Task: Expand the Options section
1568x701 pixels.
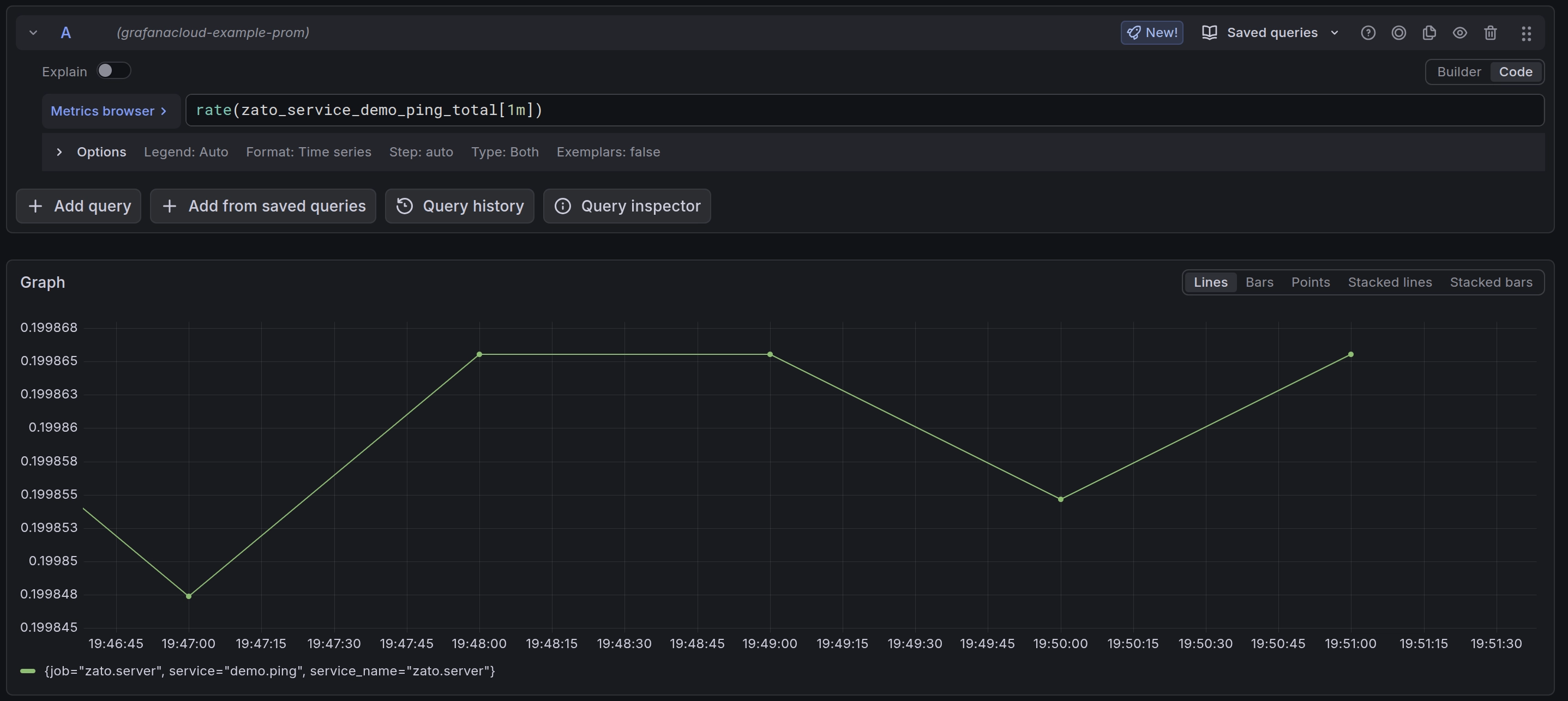Action: pyautogui.click(x=59, y=152)
